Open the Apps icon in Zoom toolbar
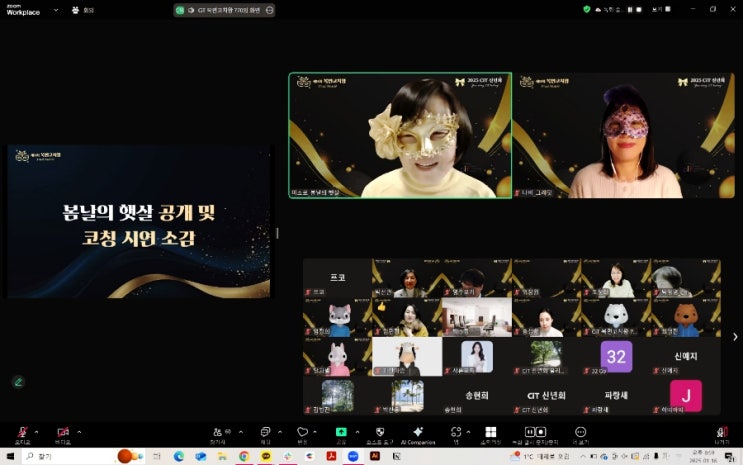743x465 pixels. point(456,432)
